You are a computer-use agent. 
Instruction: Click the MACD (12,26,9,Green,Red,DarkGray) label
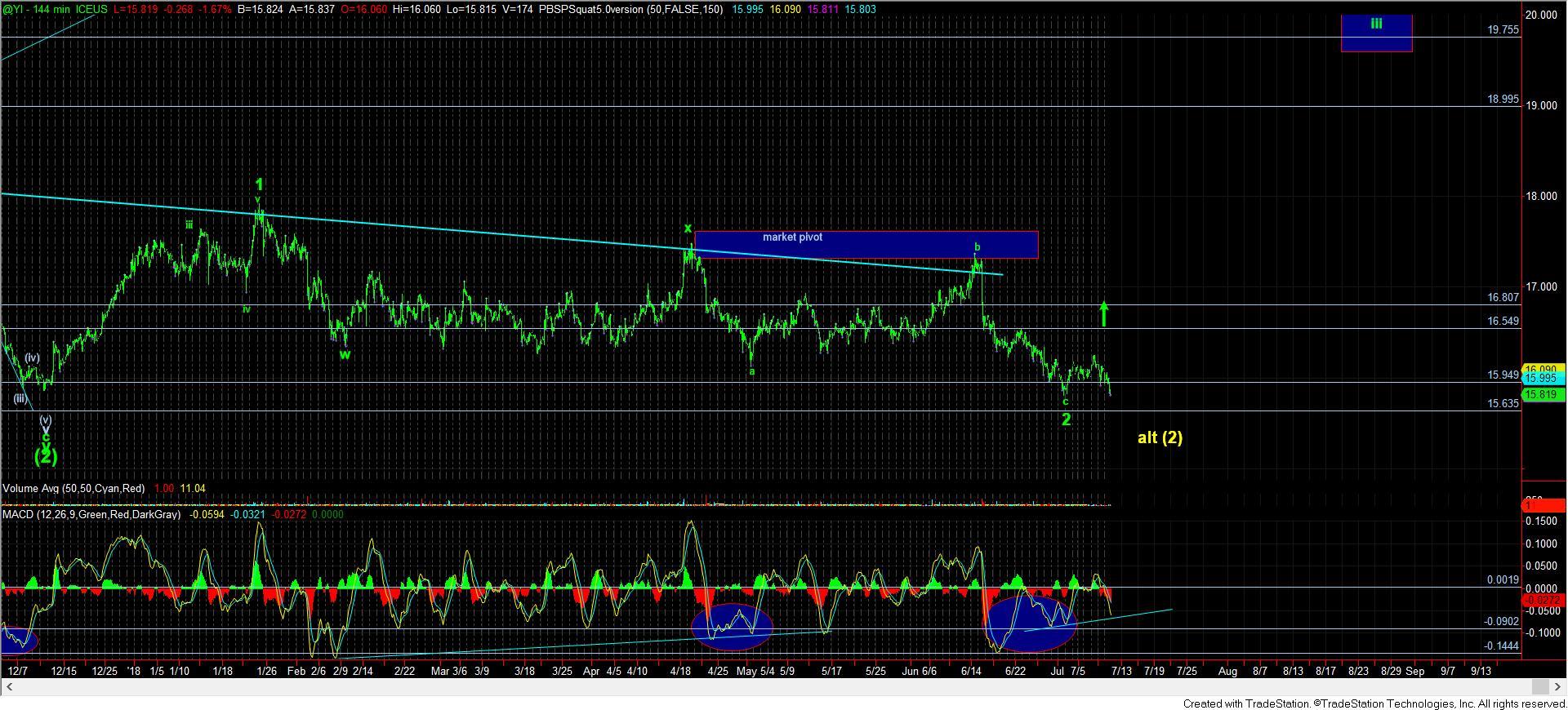91,515
